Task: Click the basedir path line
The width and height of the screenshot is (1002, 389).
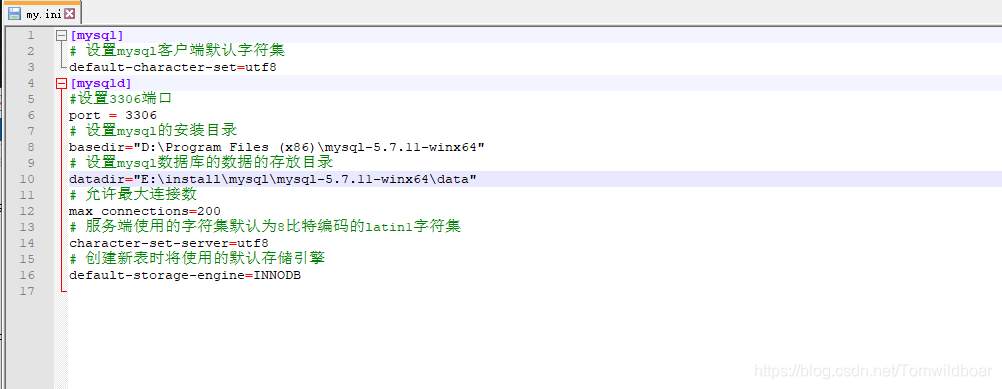Action: pos(277,147)
